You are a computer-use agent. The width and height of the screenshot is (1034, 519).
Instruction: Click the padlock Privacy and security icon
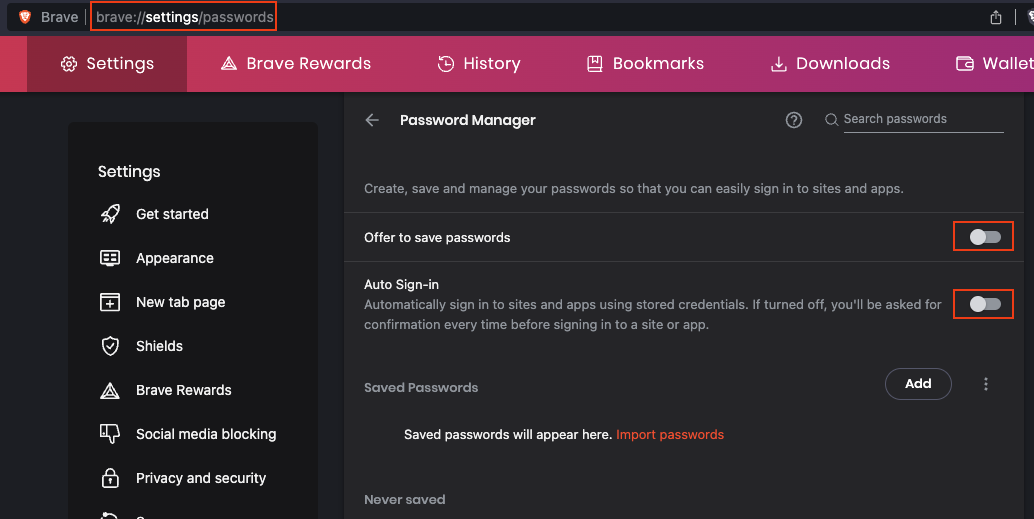[110, 477]
